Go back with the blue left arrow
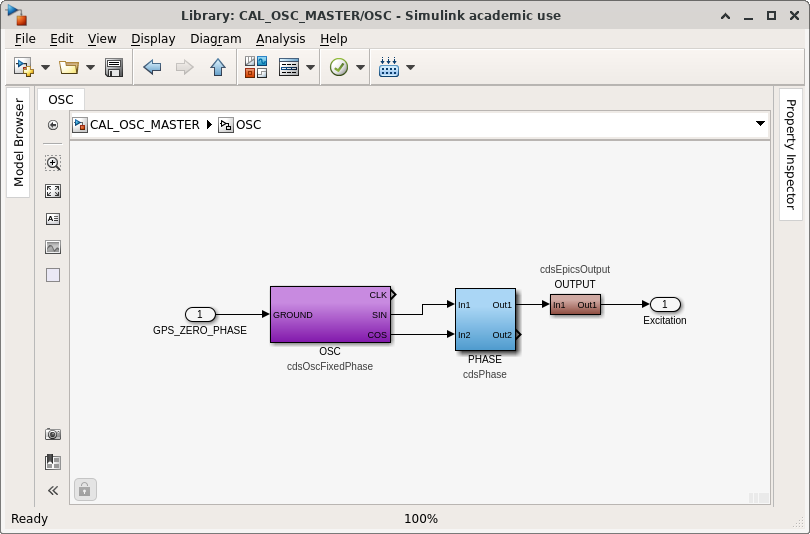Viewport: 810px width, 534px height. (152, 67)
